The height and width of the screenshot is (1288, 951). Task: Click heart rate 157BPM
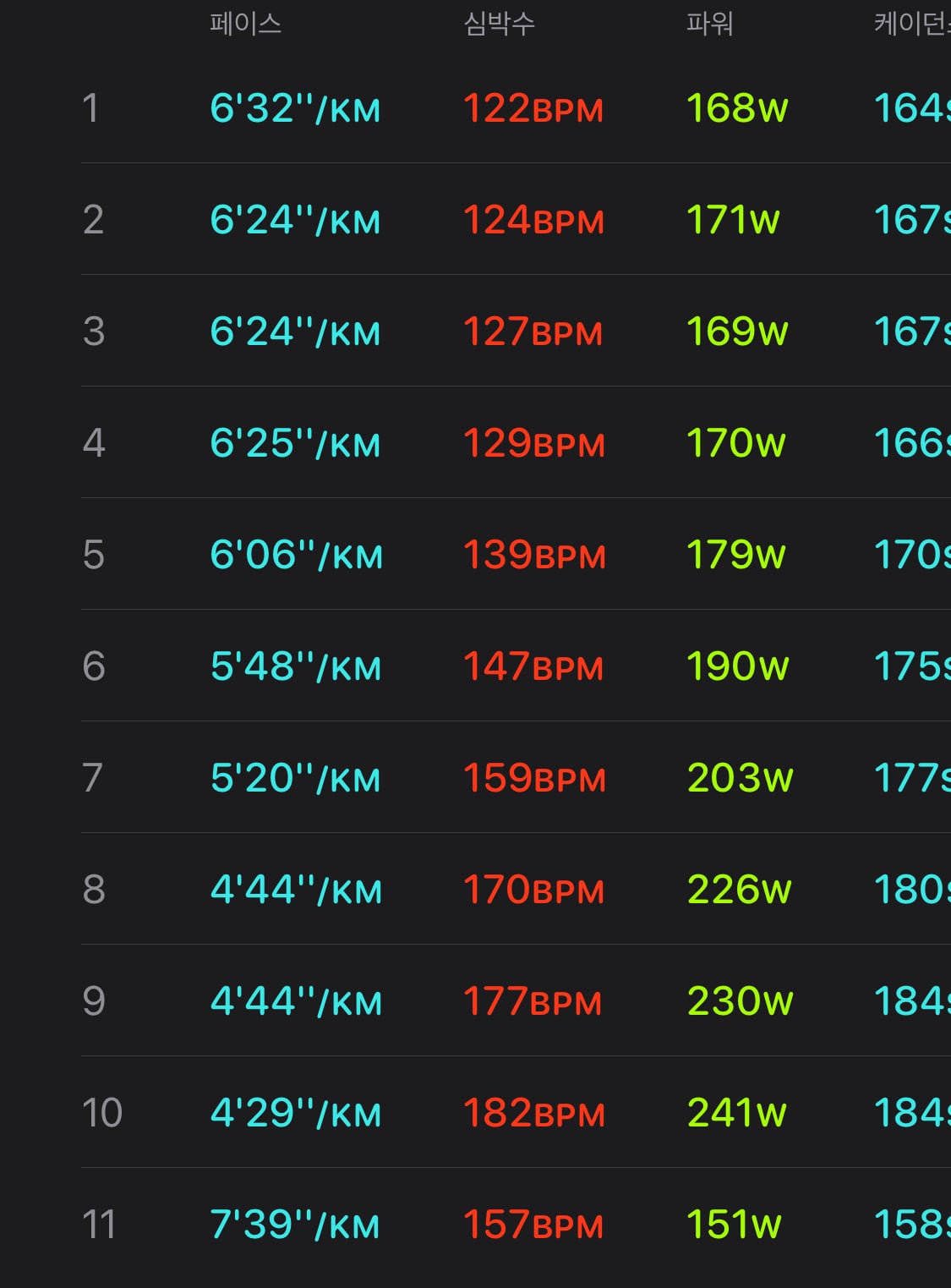[x=533, y=1225]
